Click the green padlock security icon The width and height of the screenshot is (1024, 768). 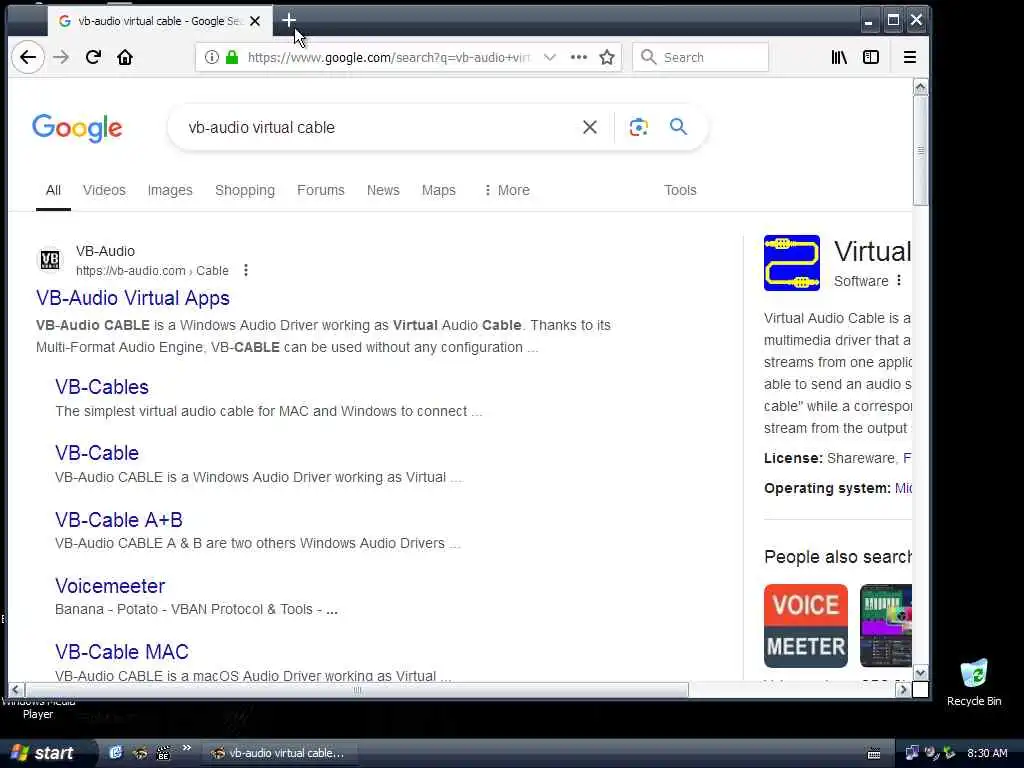pos(232,57)
